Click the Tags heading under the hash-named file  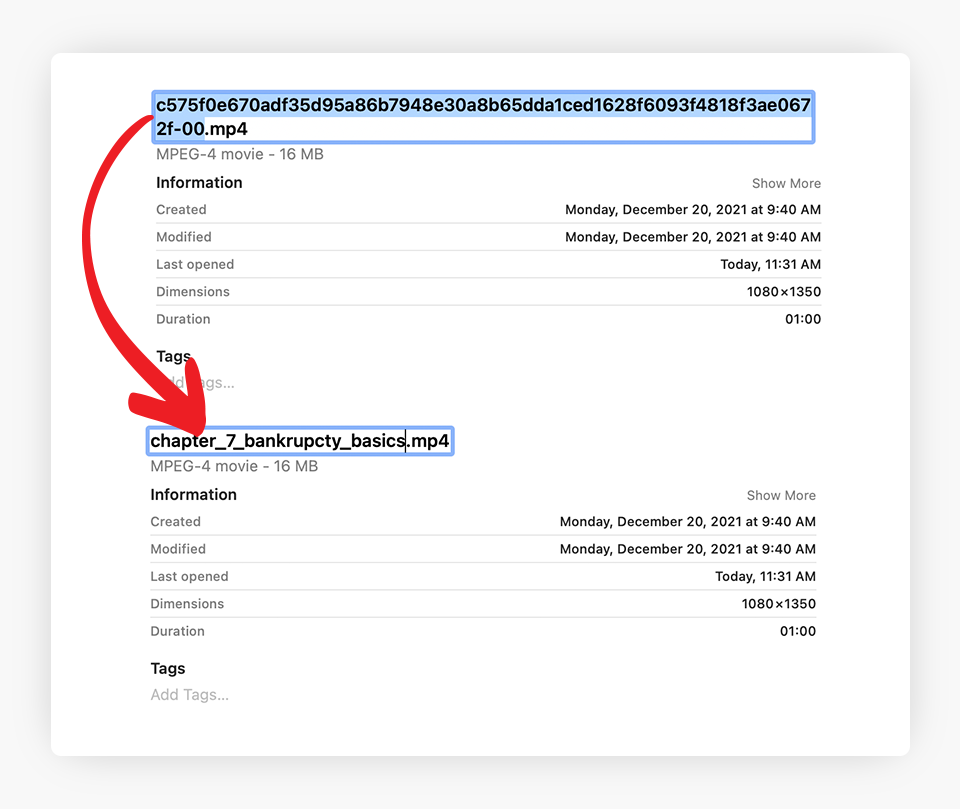(x=173, y=356)
